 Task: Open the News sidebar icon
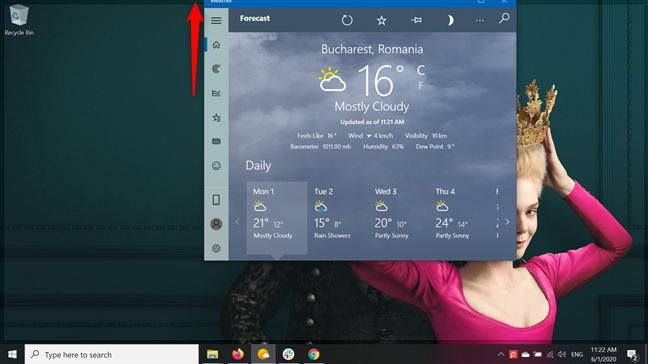click(x=216, y=141)
